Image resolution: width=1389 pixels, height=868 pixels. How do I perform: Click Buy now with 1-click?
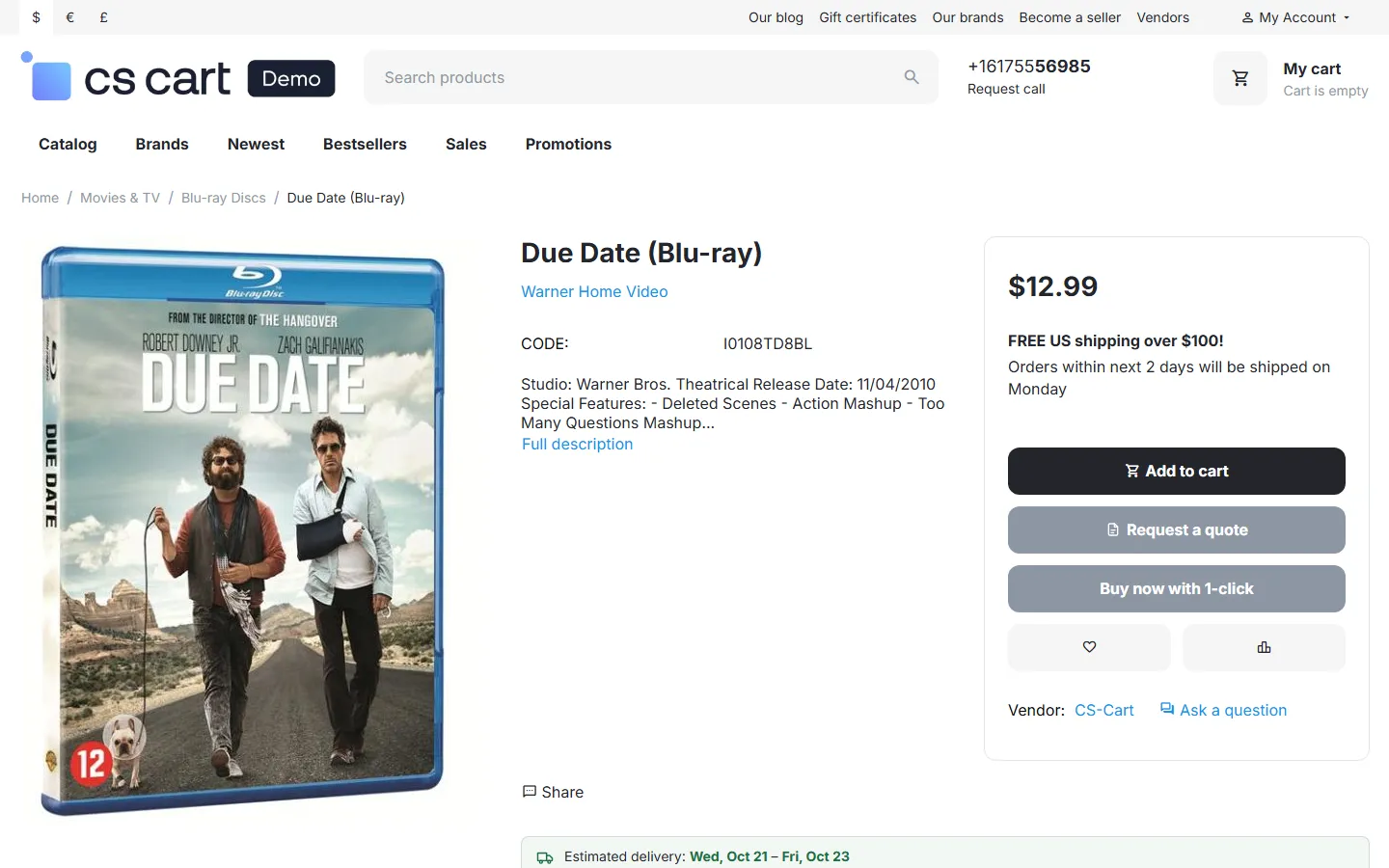(x=1177, y=588)
